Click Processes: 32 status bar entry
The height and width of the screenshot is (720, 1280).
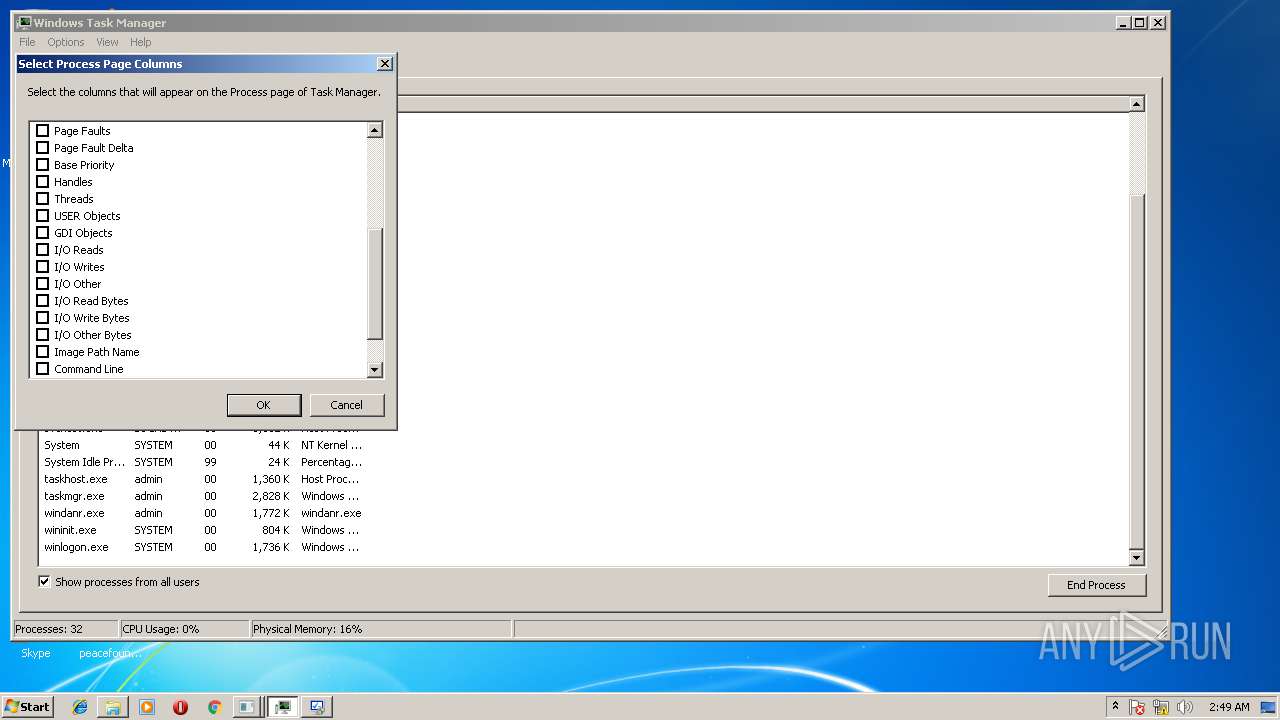(65, 629)
